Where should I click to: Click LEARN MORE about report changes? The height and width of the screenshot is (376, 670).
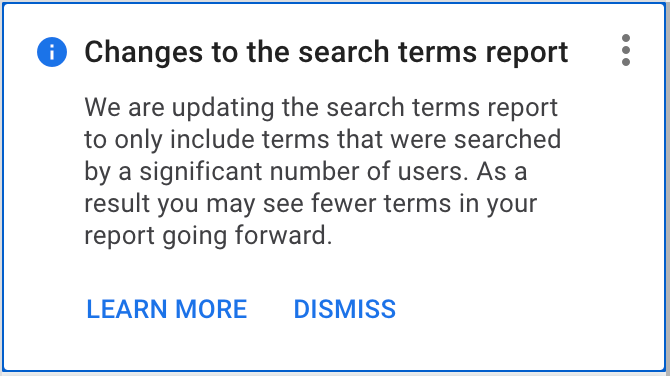167,309
